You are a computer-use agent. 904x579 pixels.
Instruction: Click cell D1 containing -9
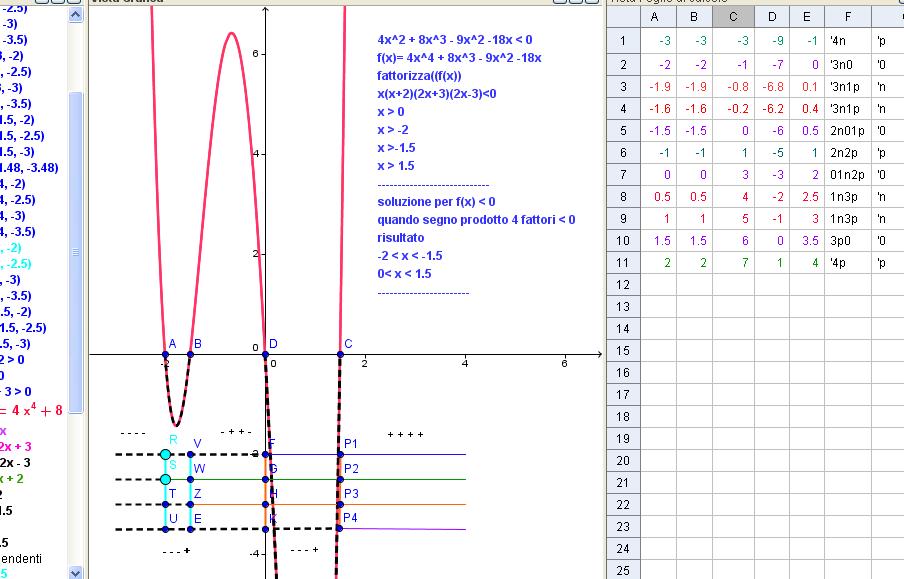pos(772,41)
